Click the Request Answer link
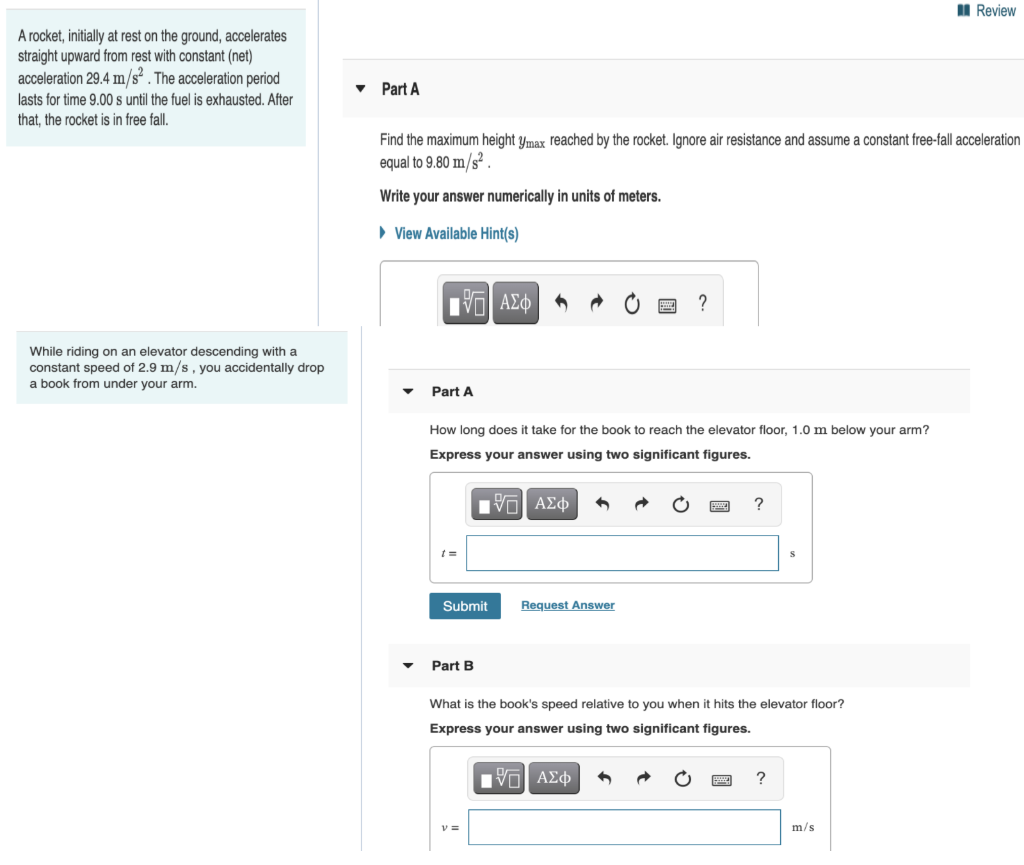Viewport: 1024px width, 865px height. [567, 605]
